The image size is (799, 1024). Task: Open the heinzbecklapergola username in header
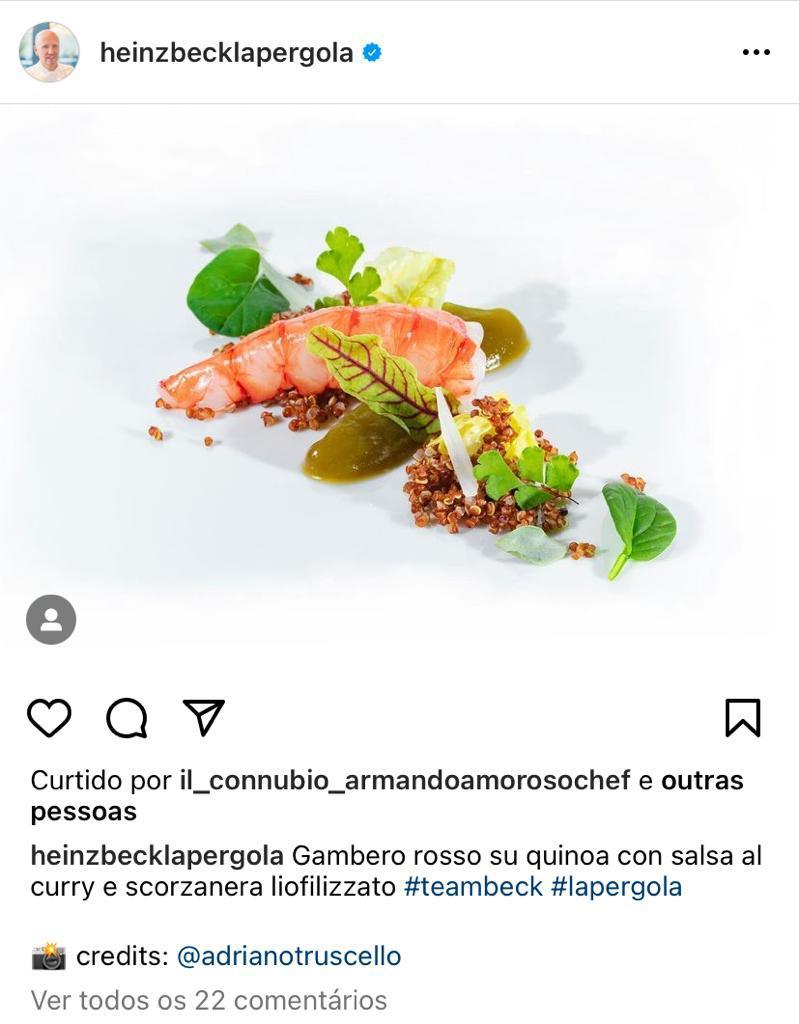point(226,53)
